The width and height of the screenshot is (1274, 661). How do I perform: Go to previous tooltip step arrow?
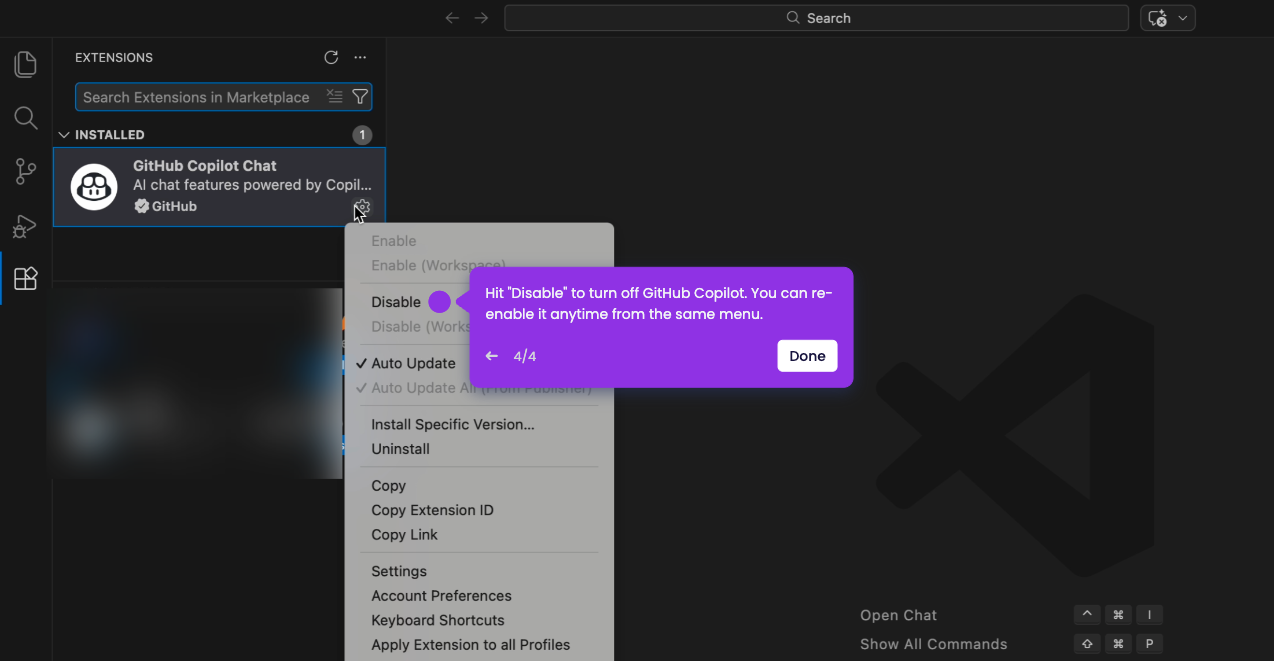(492, 356)
